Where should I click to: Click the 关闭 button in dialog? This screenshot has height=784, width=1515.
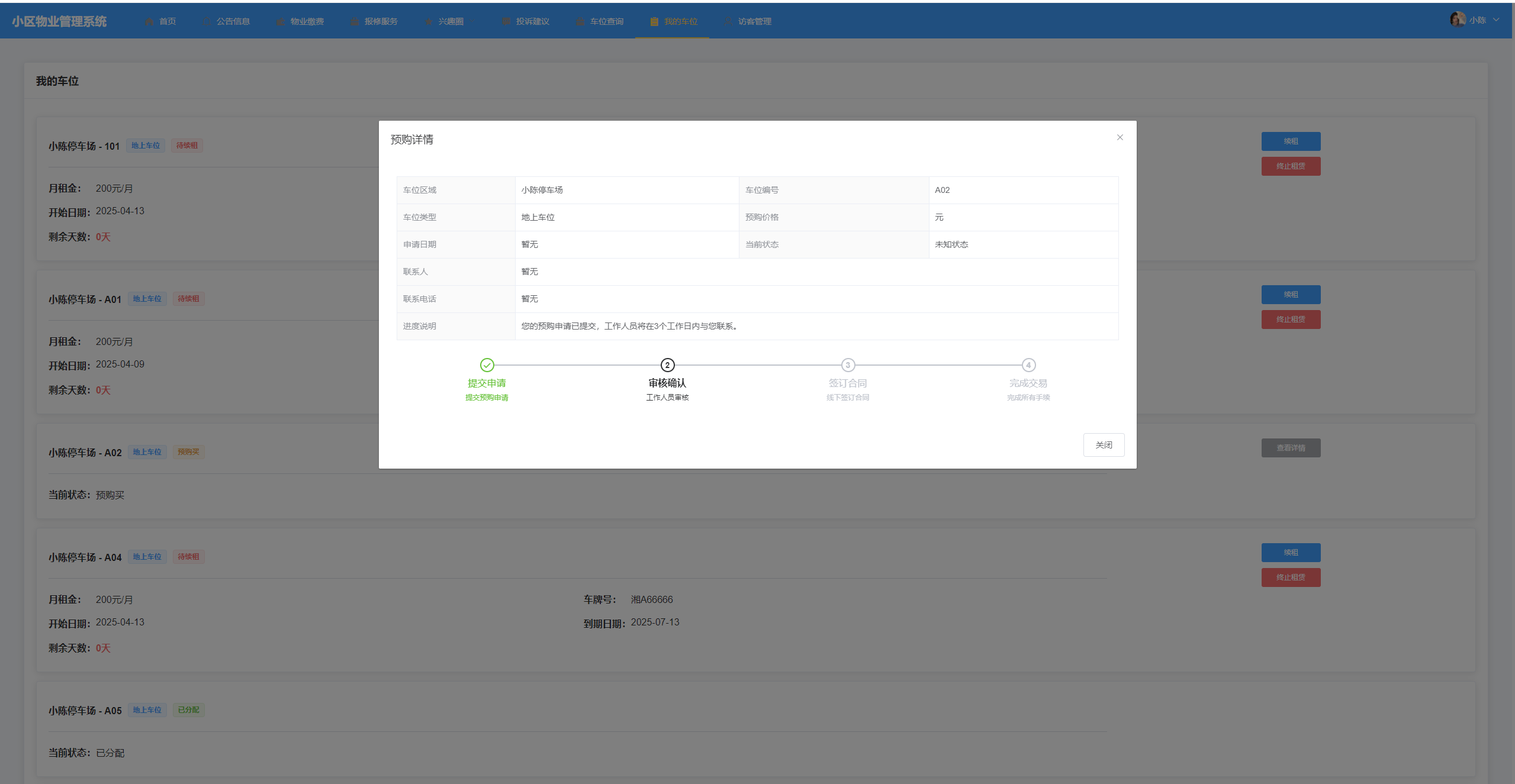click(x=1104, y=445)
